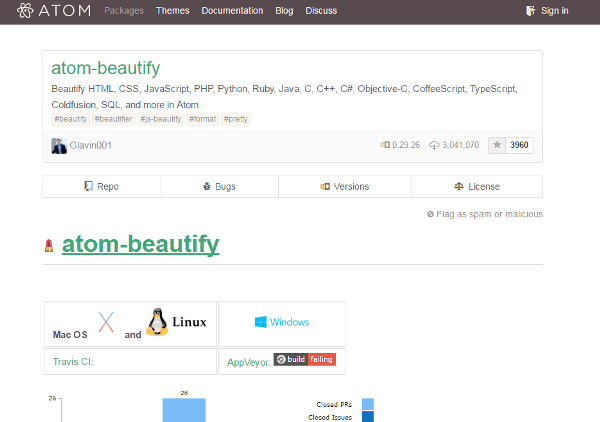Screen dimensions: 600x422
Task: Open the atom-beautify package title link
Action: (x=106, y=68)
